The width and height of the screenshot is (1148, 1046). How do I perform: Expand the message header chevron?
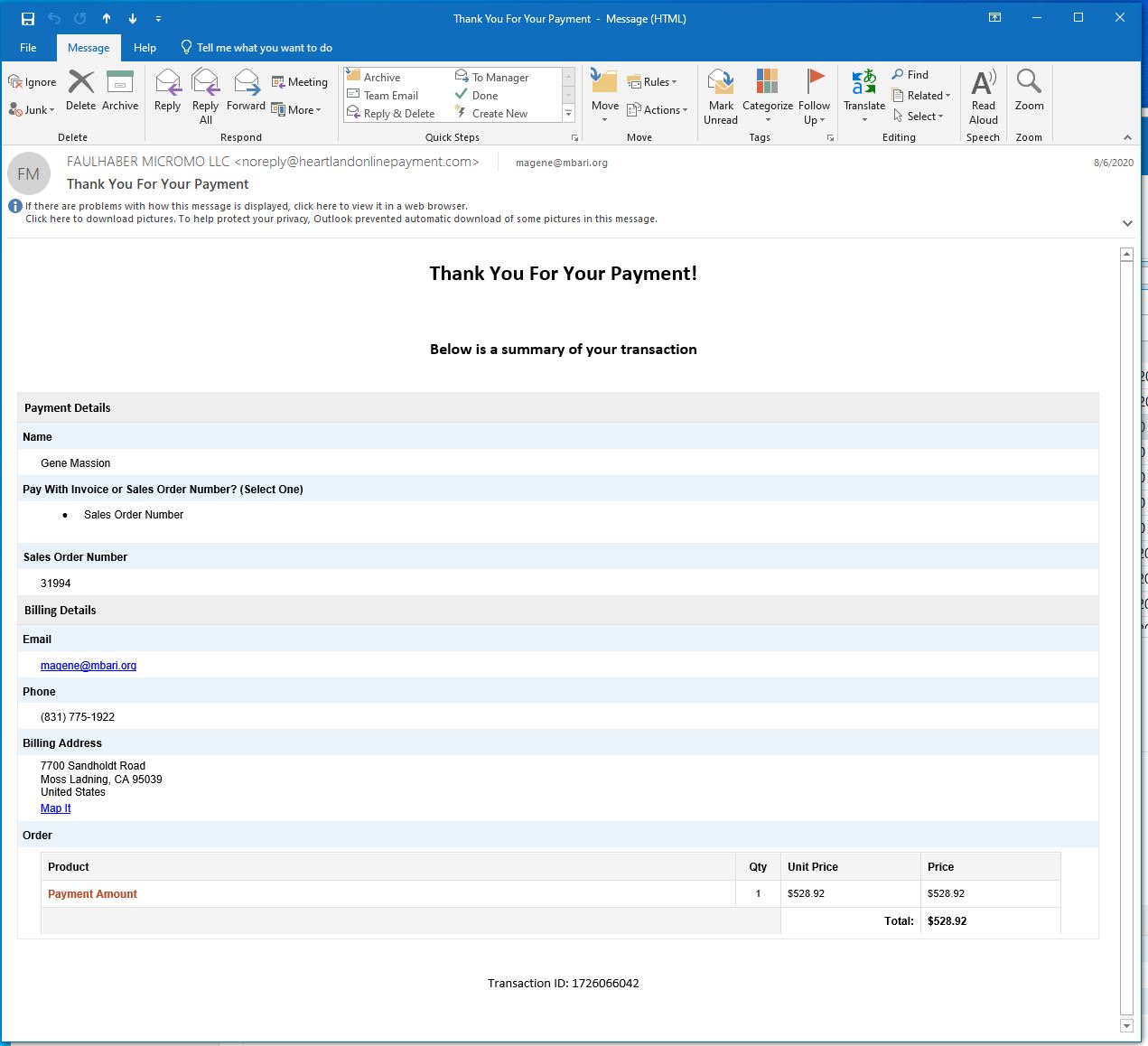[1127, 223]
